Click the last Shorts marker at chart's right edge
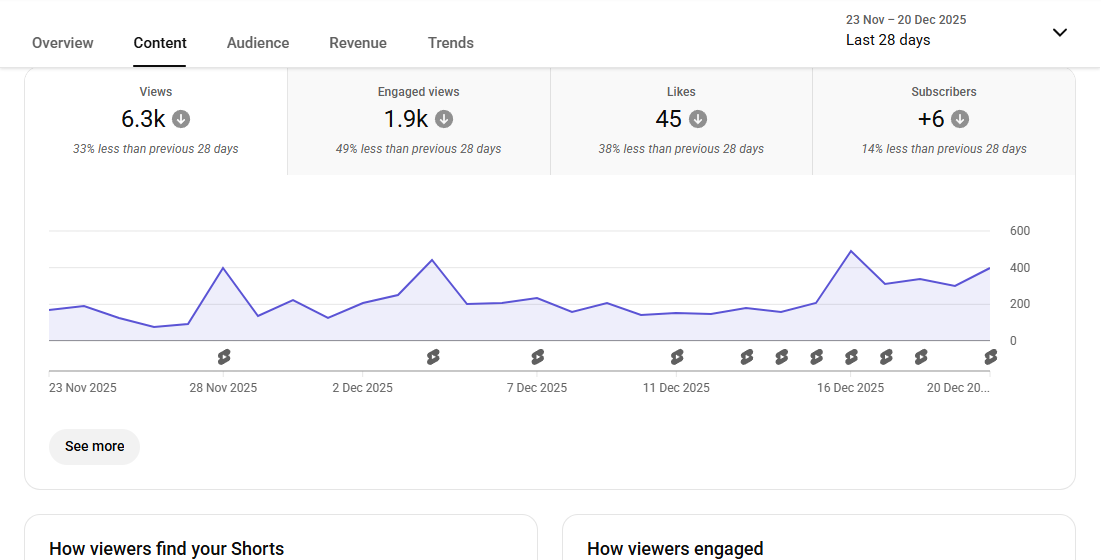The width and height of the screenshot is (1101, 560). pyautogui.click(x=990, y=357)
